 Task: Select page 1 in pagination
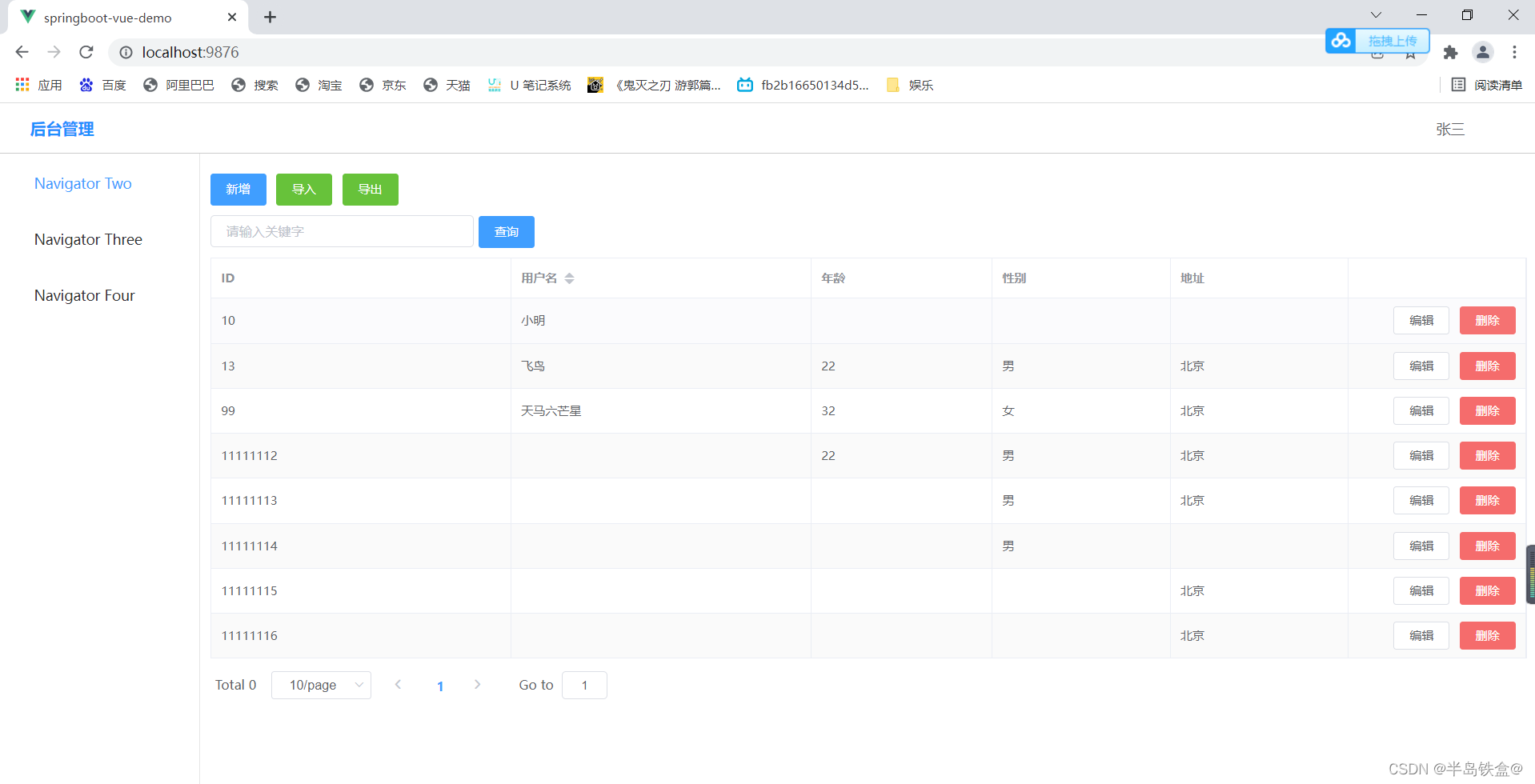(x=440, y=686)
